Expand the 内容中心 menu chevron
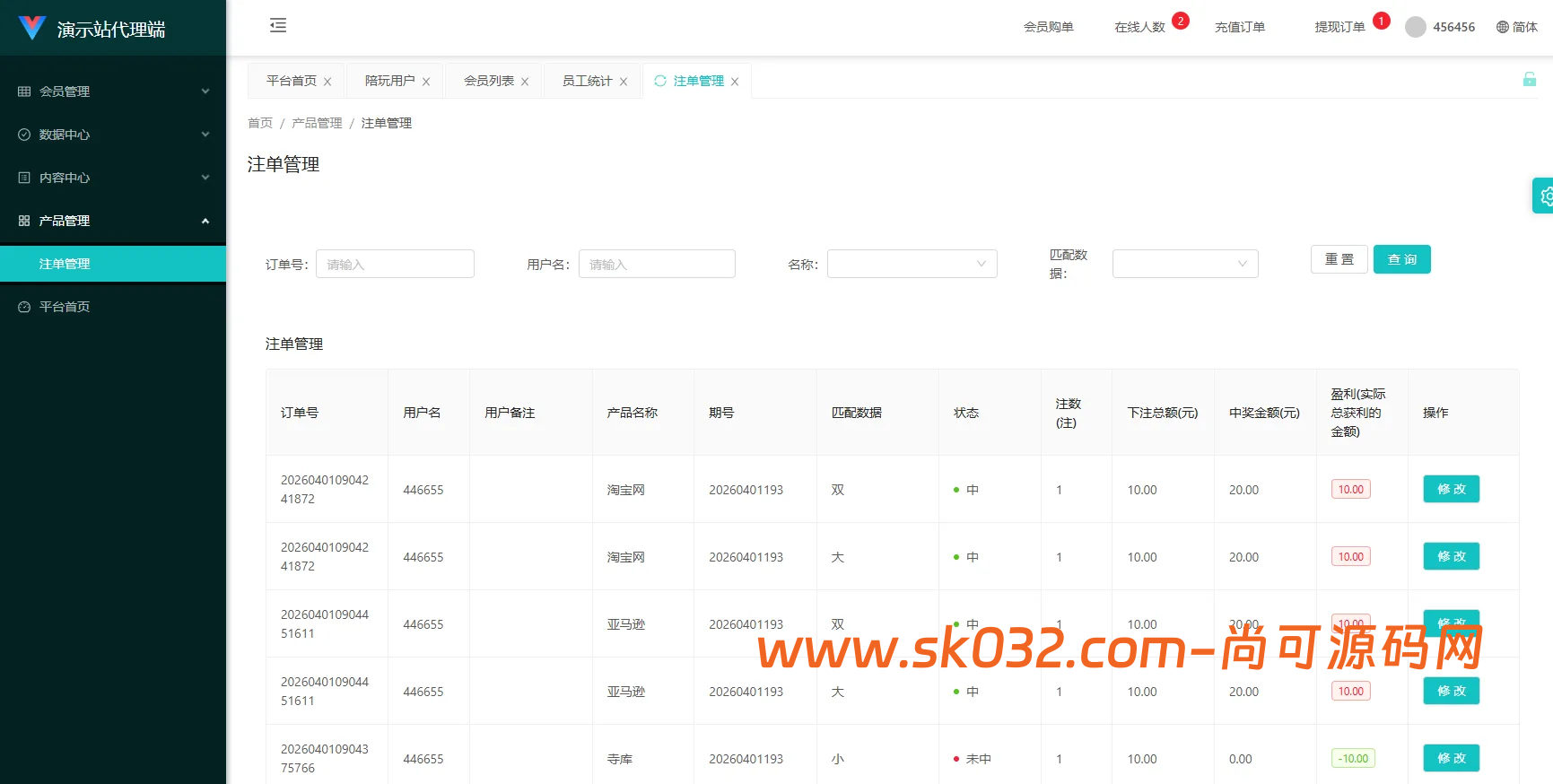 (x=205, y=178)
